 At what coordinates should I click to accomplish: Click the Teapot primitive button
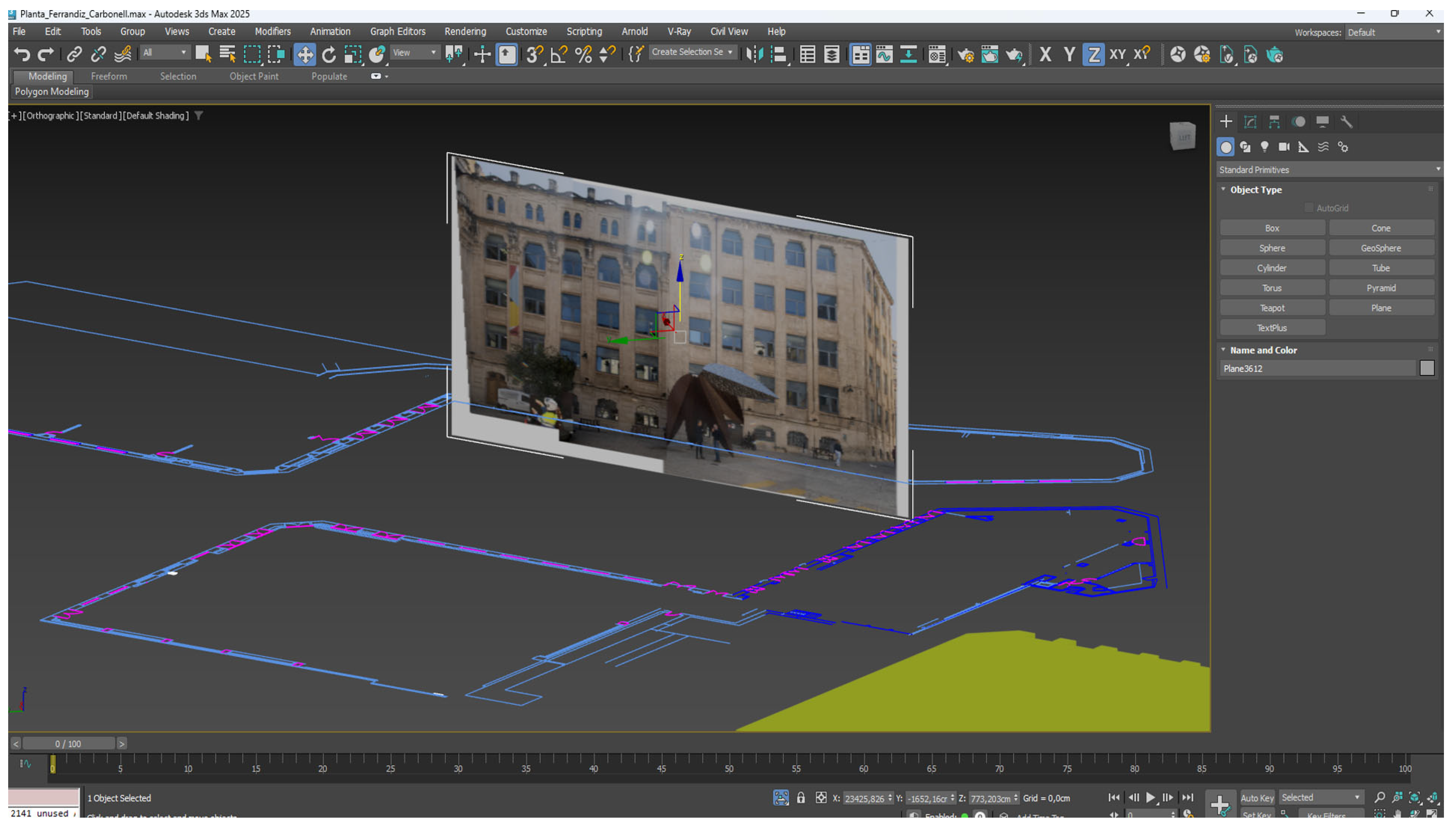click(1272, 308)
